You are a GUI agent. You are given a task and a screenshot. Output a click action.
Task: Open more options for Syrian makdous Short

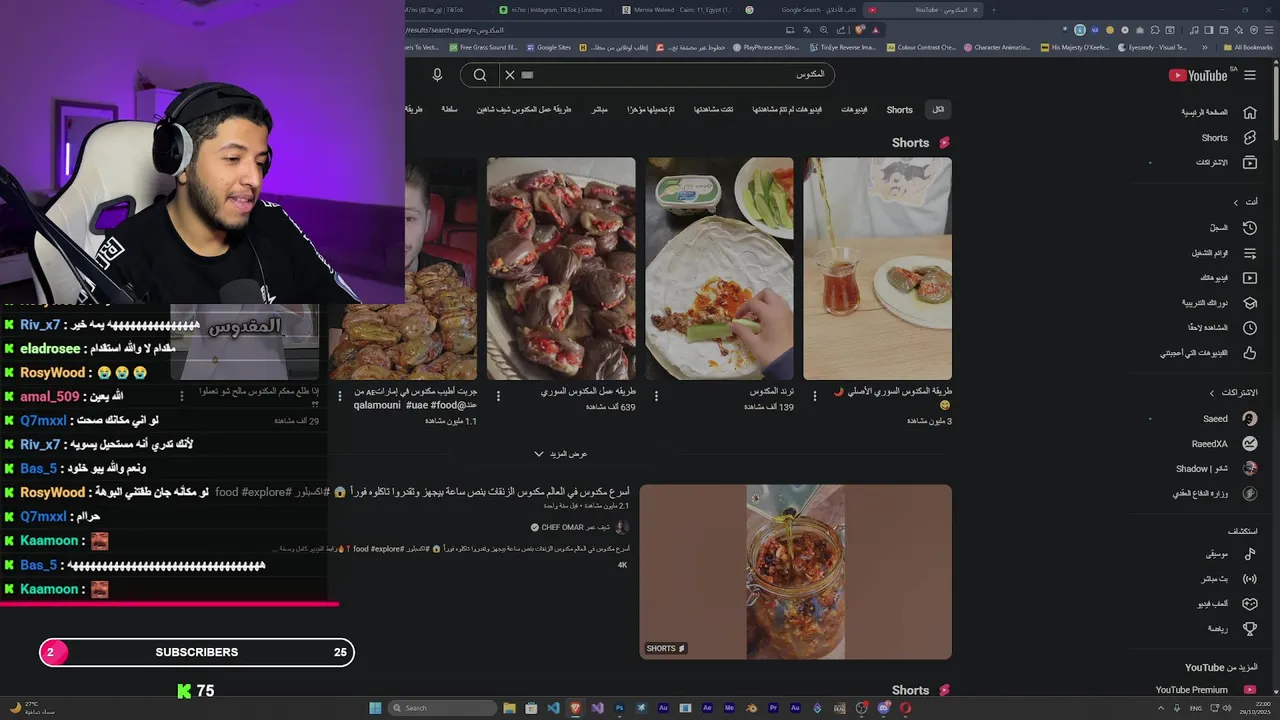498,396
